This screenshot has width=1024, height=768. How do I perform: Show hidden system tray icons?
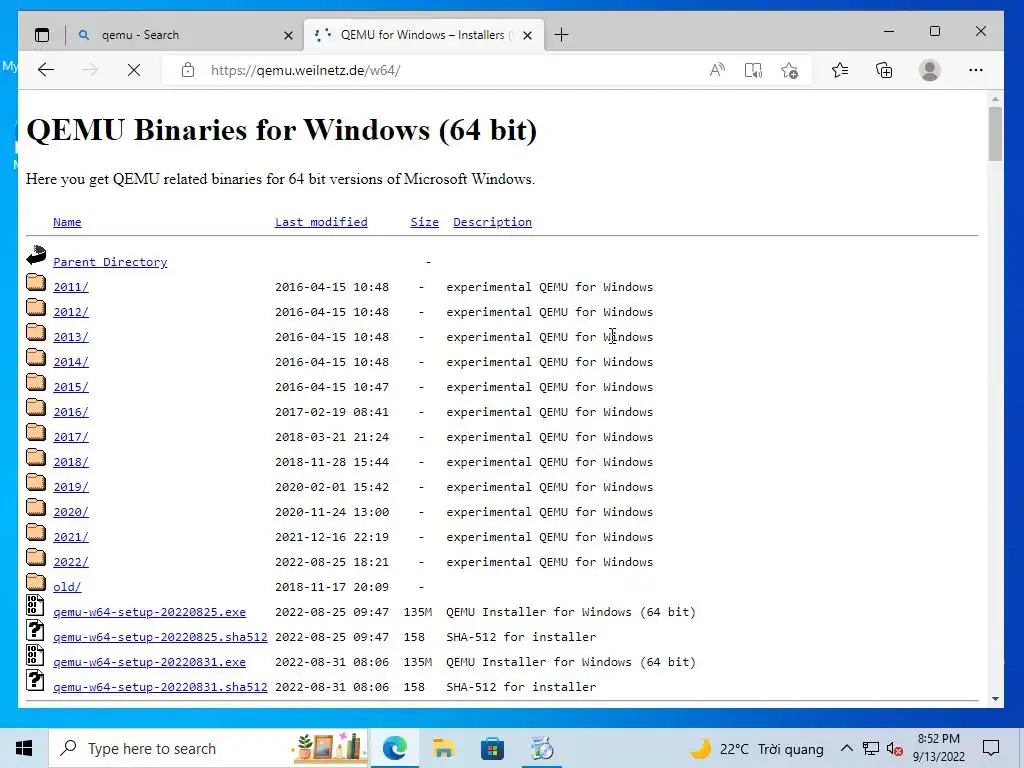(846, 748)
